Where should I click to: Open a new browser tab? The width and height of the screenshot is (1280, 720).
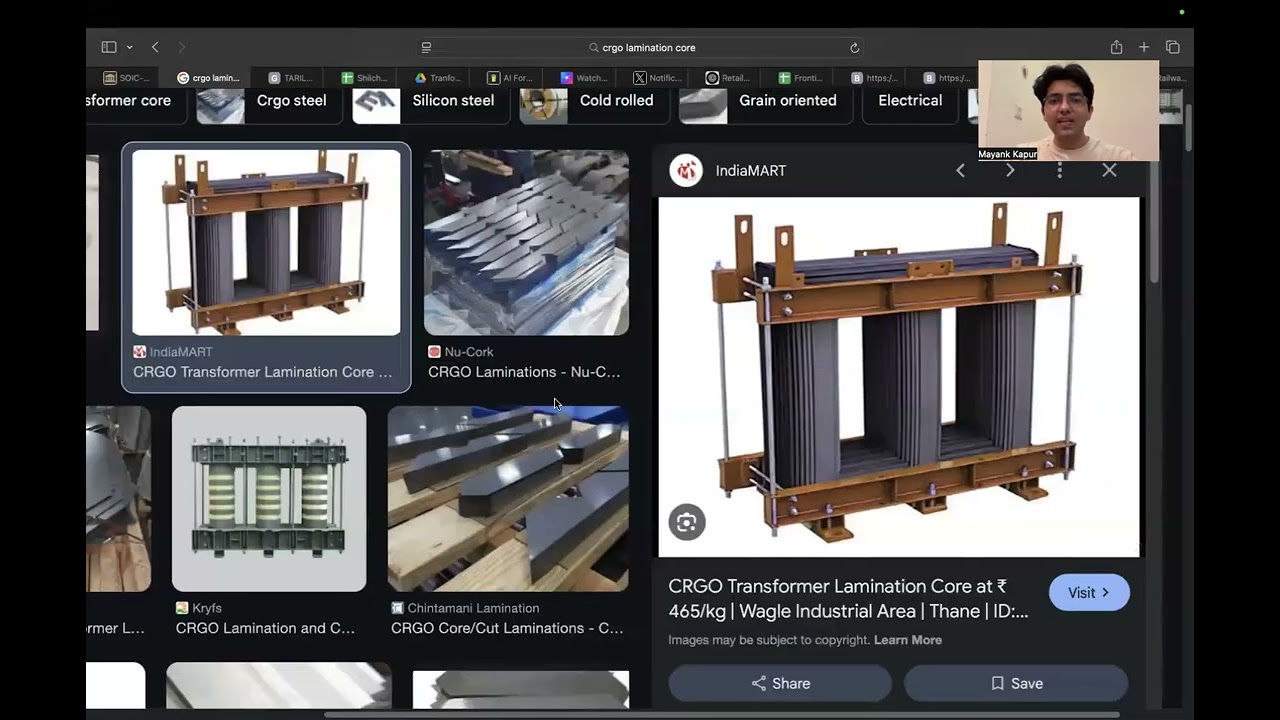[1144, 47]
